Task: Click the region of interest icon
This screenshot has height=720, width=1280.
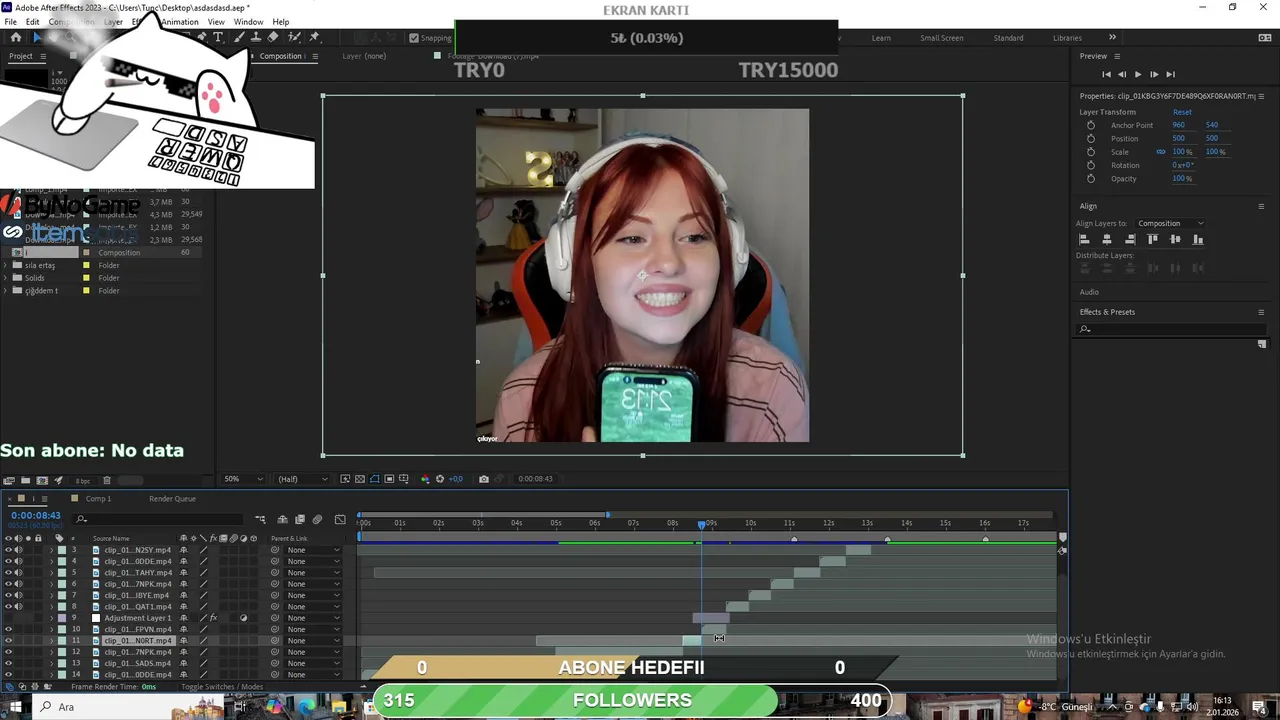Action: [x=389, y=479]
